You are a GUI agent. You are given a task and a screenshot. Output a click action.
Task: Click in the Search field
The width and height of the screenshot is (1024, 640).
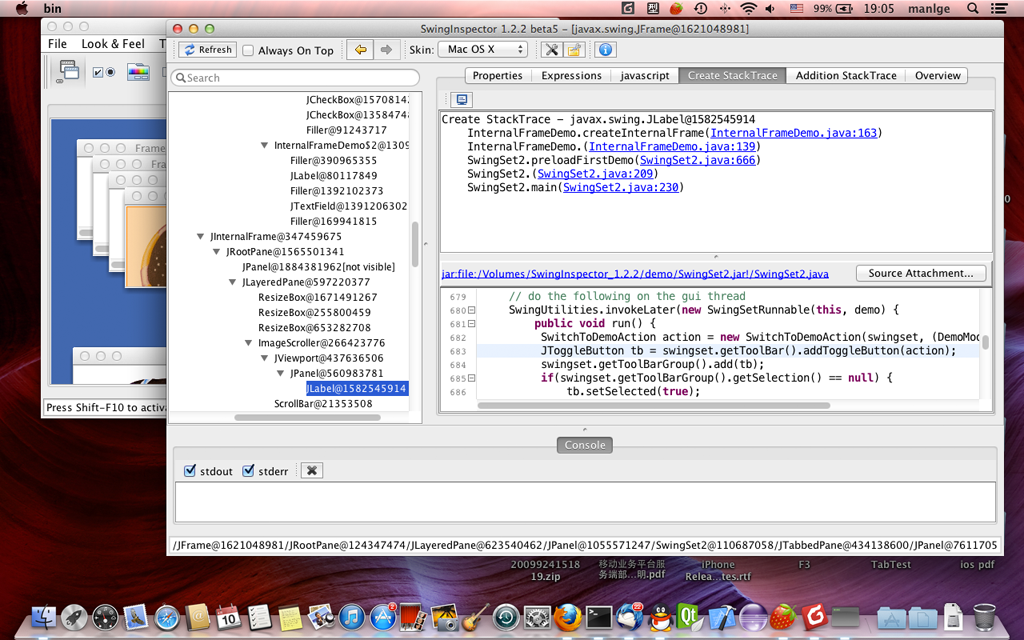tap(295, 78)
